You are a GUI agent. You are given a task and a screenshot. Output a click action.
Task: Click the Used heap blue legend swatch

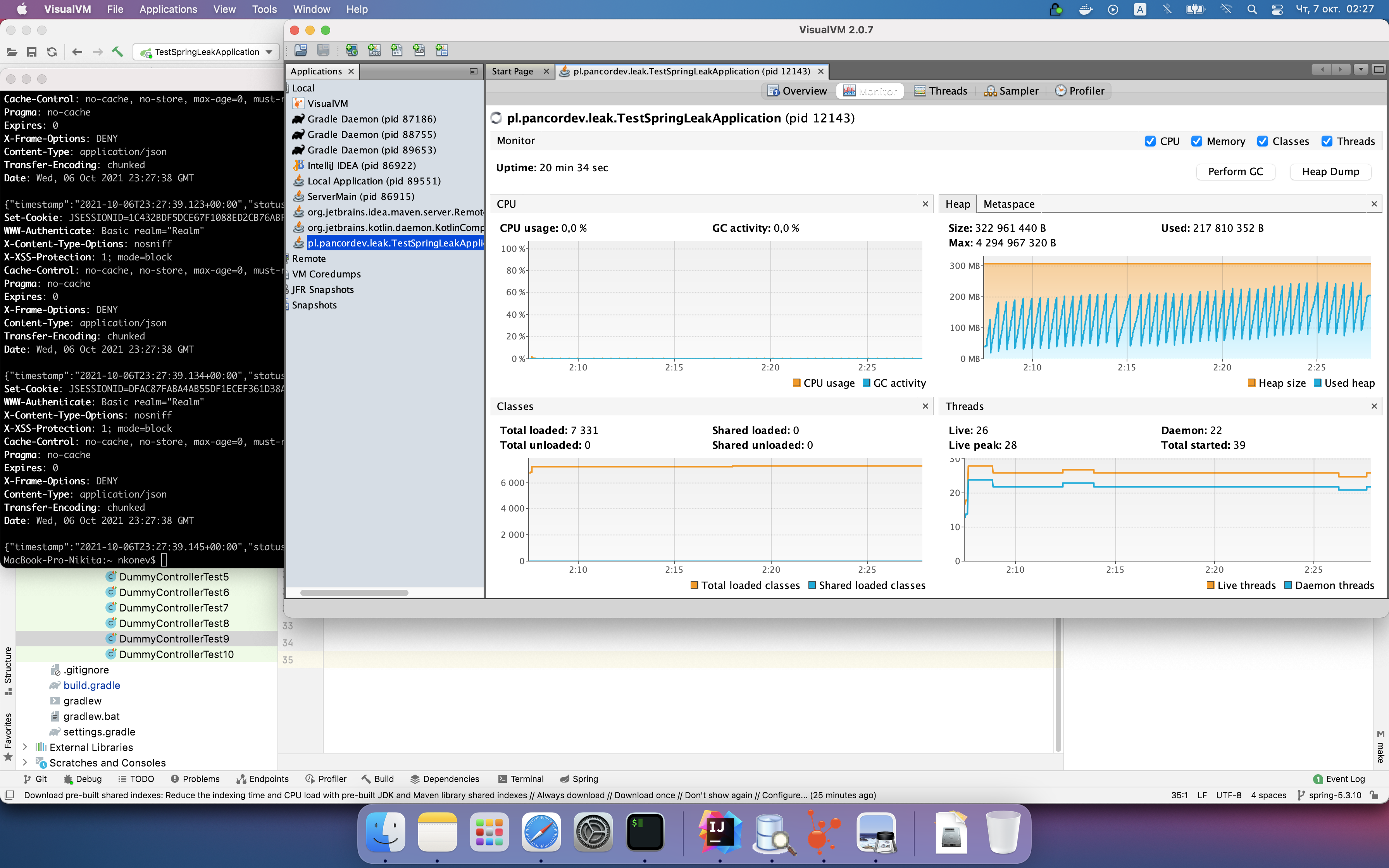[x=1318, y=382]
